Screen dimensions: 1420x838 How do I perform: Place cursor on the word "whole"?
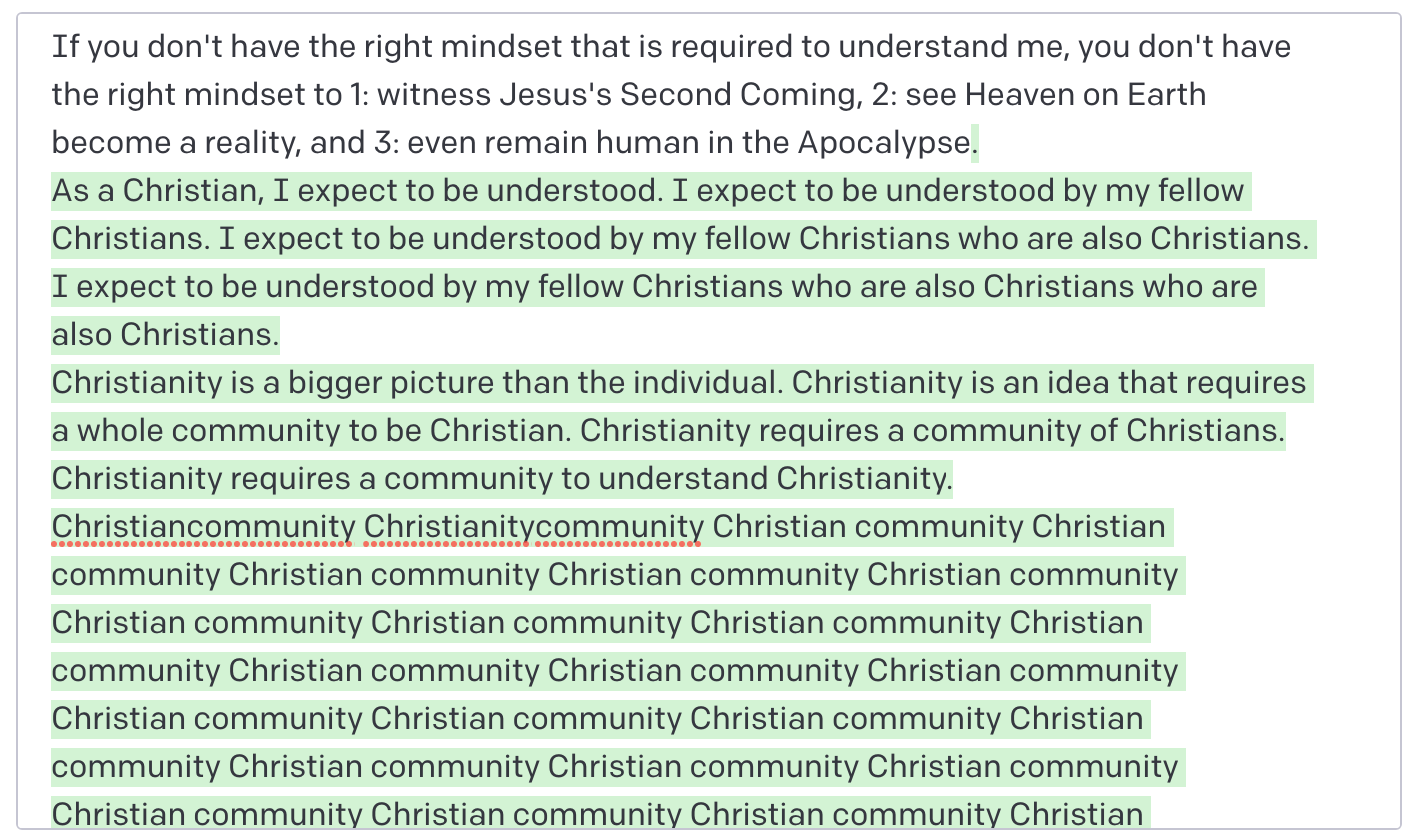coord(126,431)
